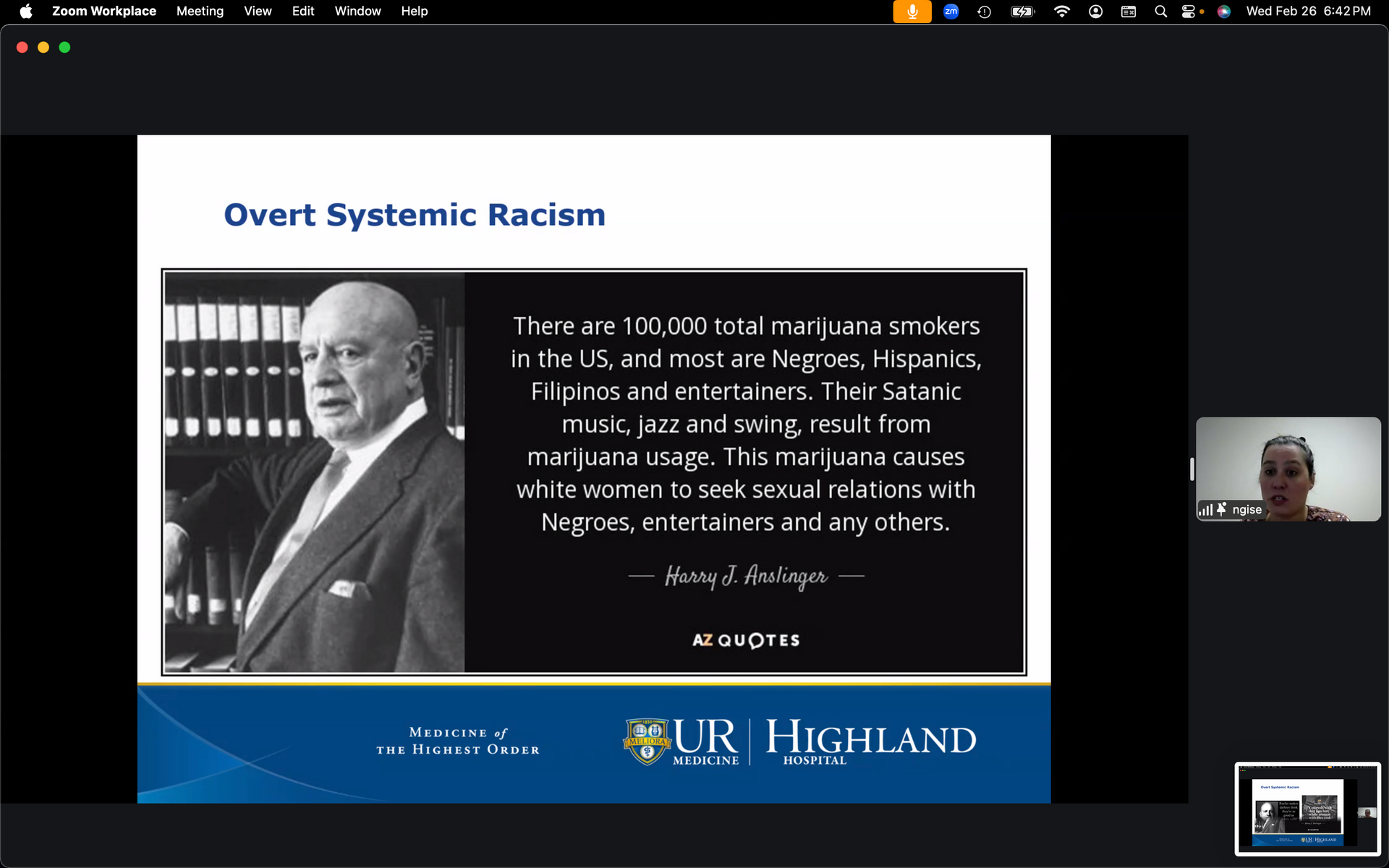Select ngise's participant video tile
The height and width of the screenshot is (868, 1389).
click(1288, 469)
